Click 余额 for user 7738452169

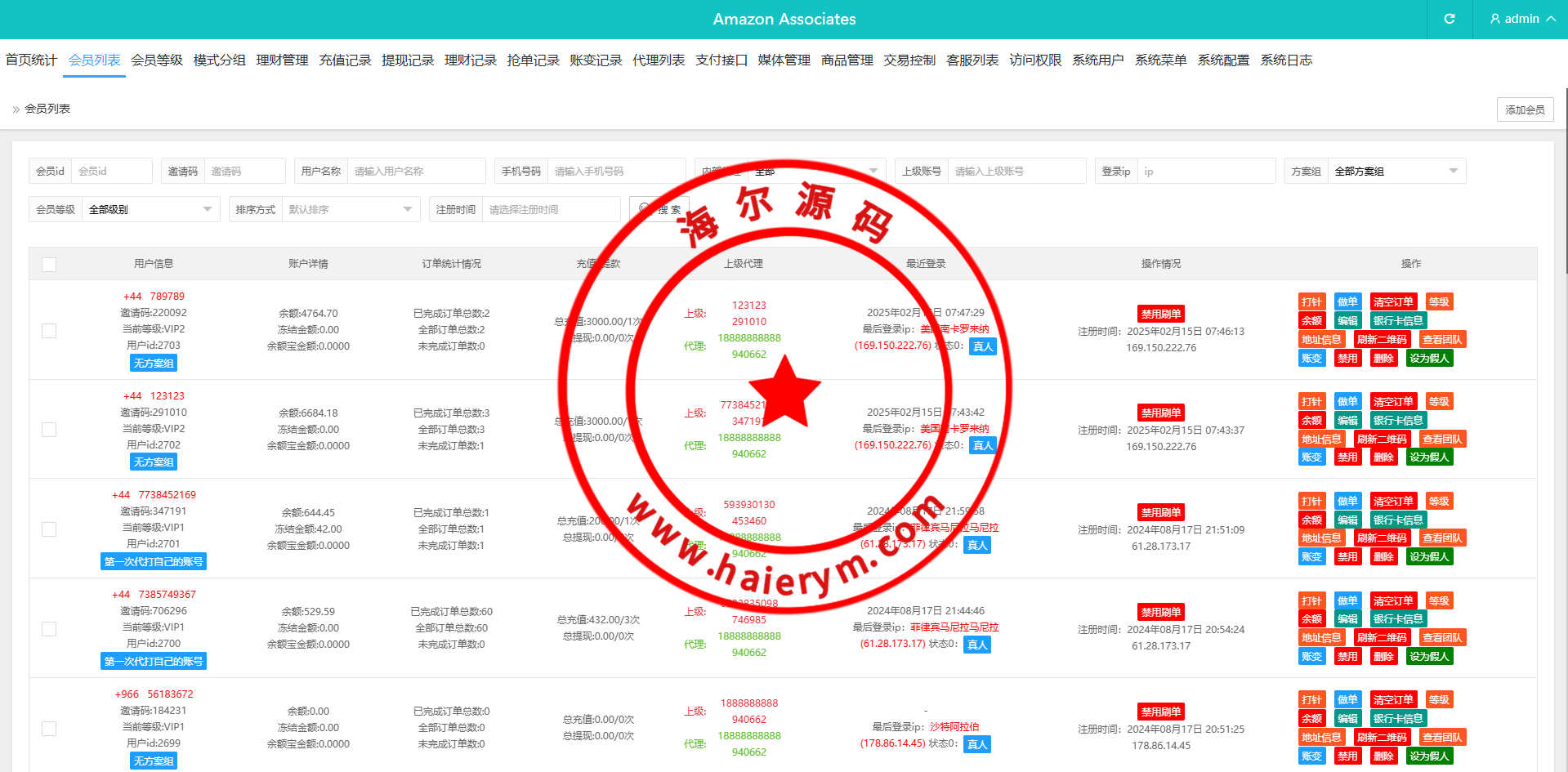click(x=1311, y=520)
